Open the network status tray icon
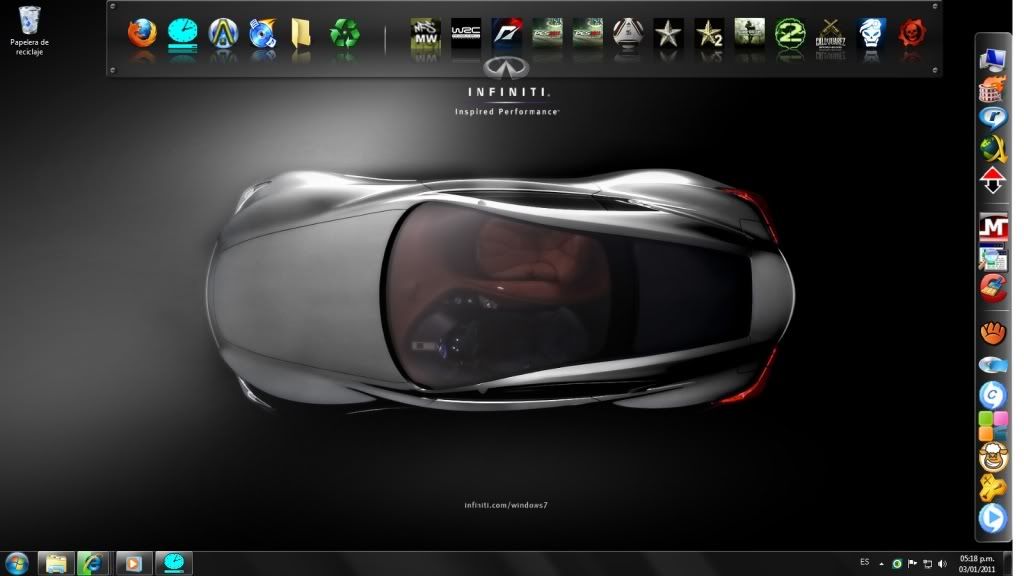 pyautogui.click(x=927, y=564)
